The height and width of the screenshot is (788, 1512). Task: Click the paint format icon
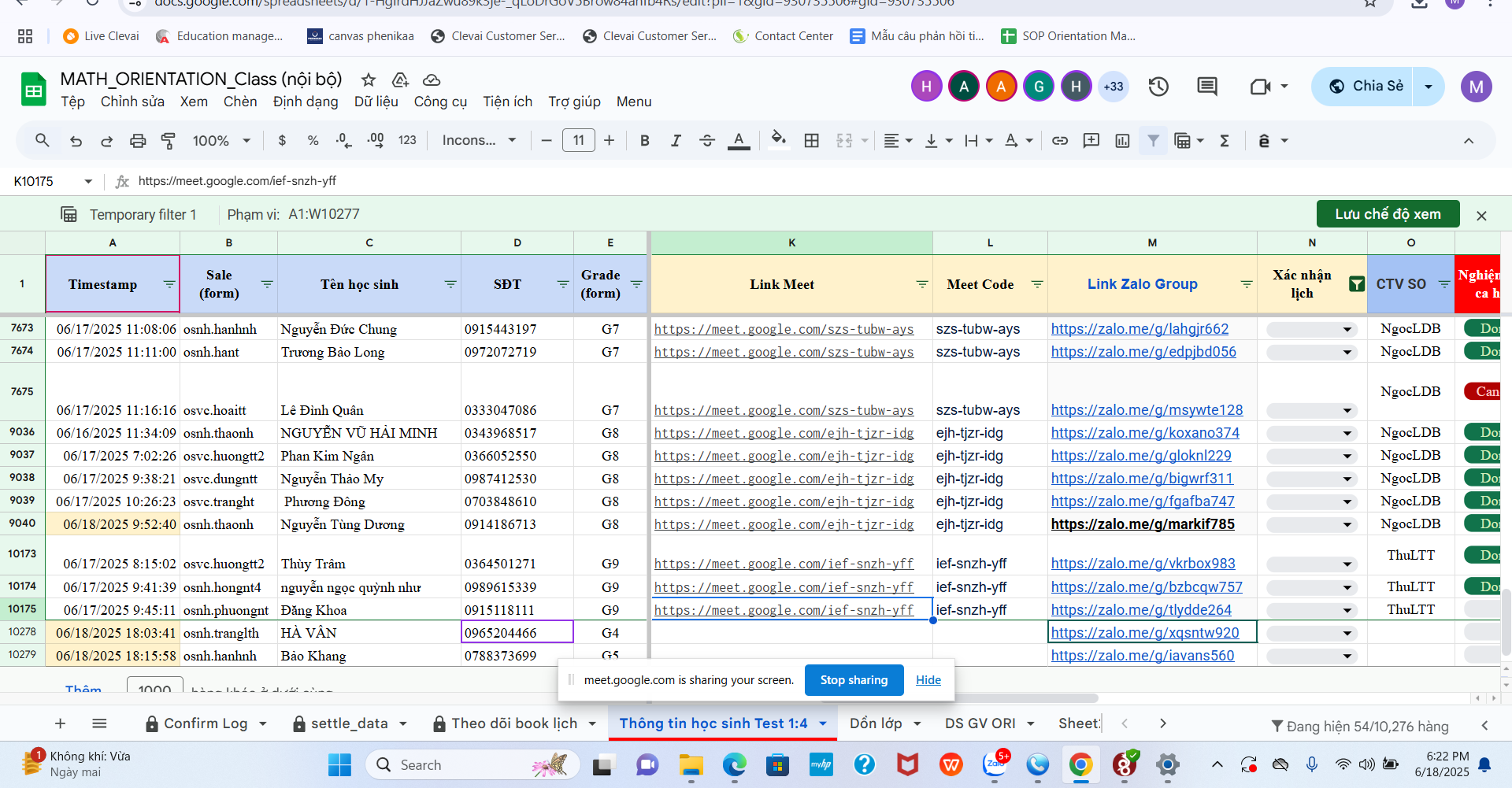168,141
